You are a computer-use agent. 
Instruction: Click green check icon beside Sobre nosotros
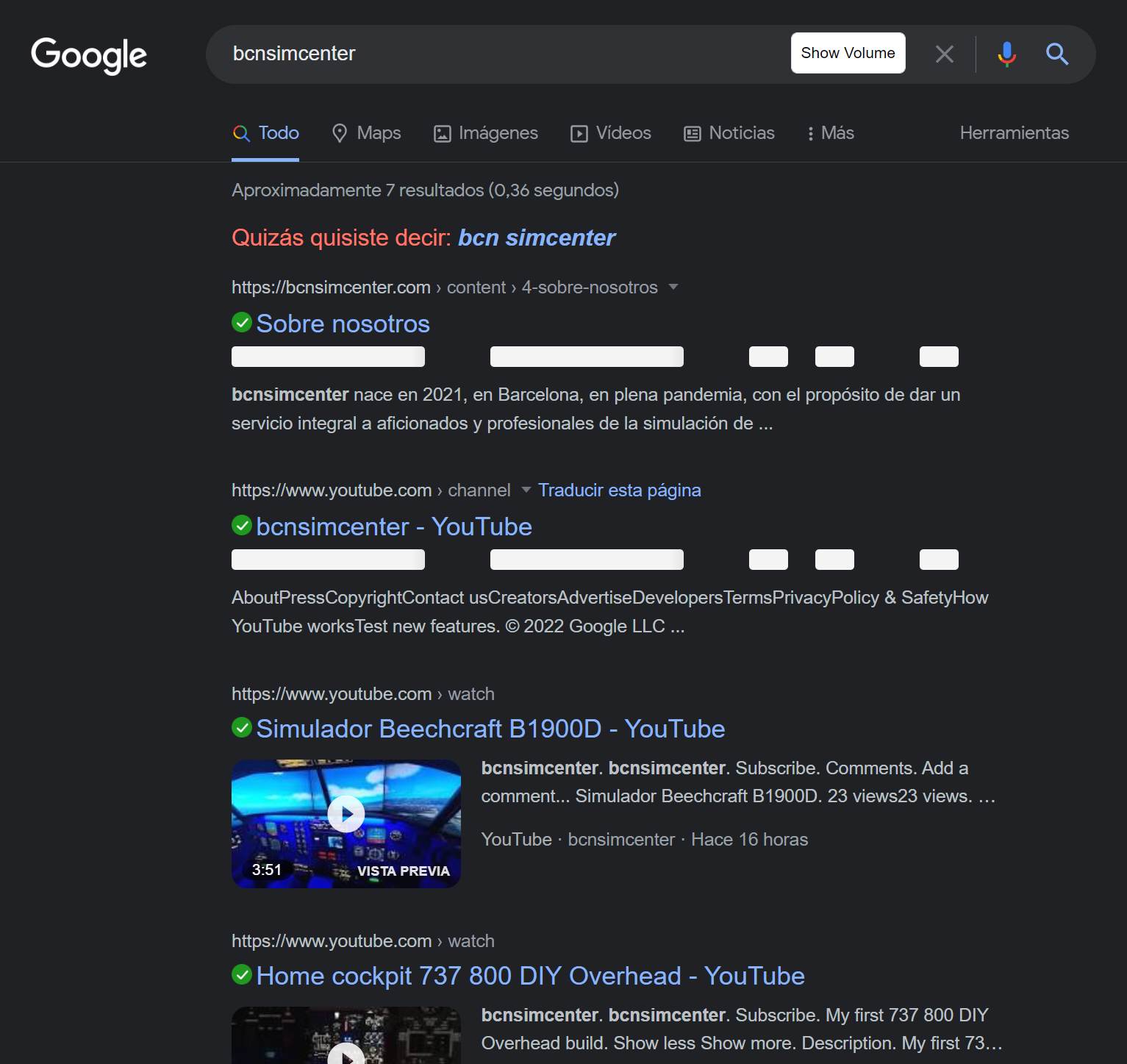[242, 322]
